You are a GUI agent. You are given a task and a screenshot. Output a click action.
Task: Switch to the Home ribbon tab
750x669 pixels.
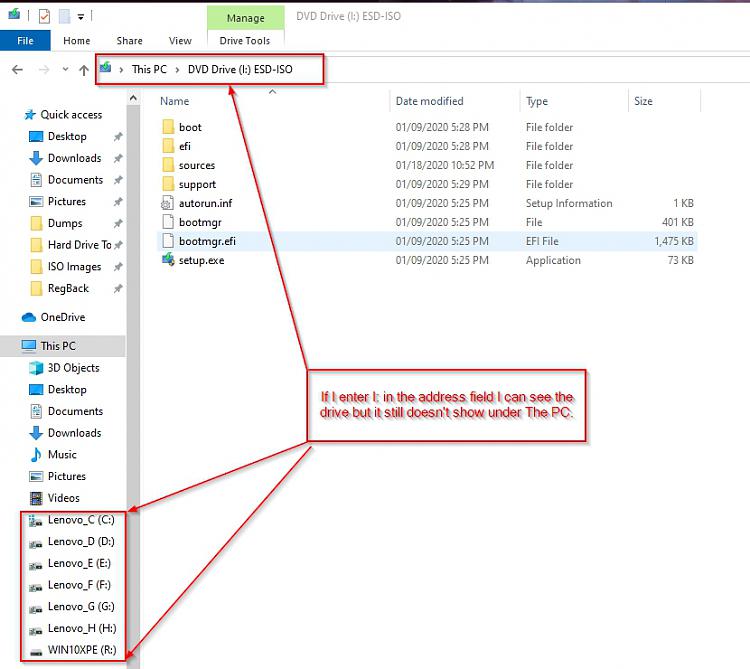pos(77,41)
